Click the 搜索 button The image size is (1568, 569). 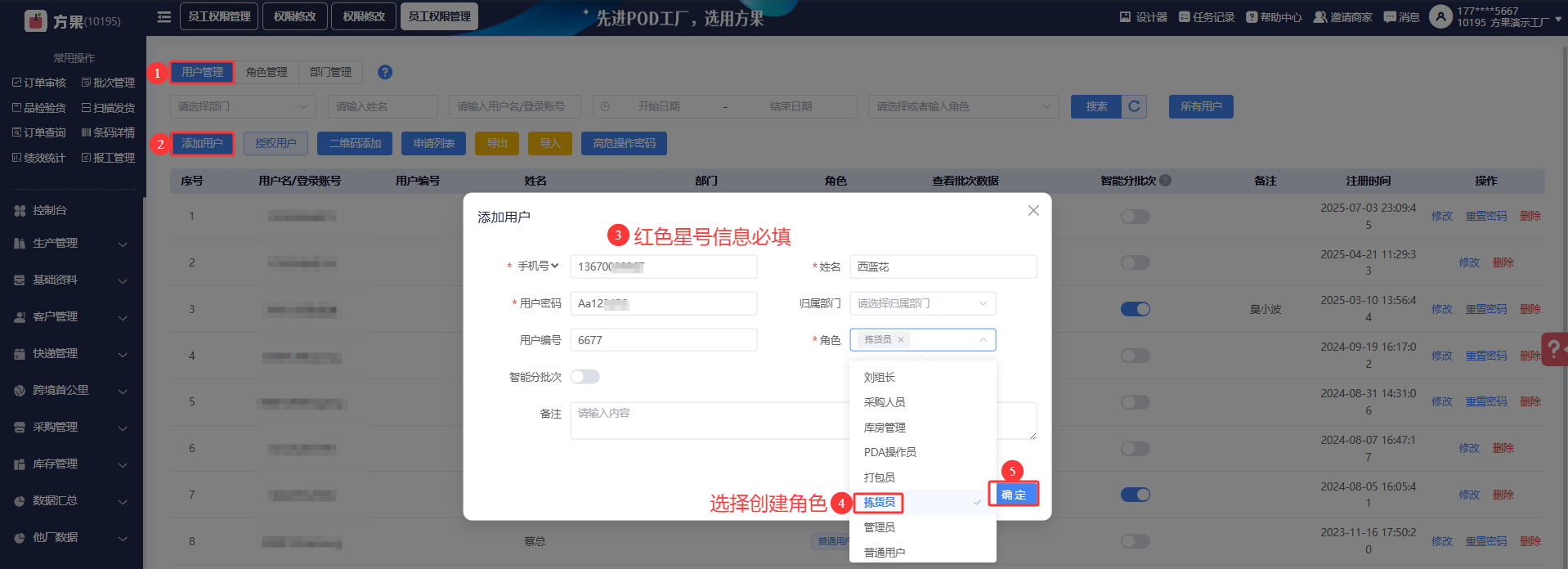coord(1096,106)
